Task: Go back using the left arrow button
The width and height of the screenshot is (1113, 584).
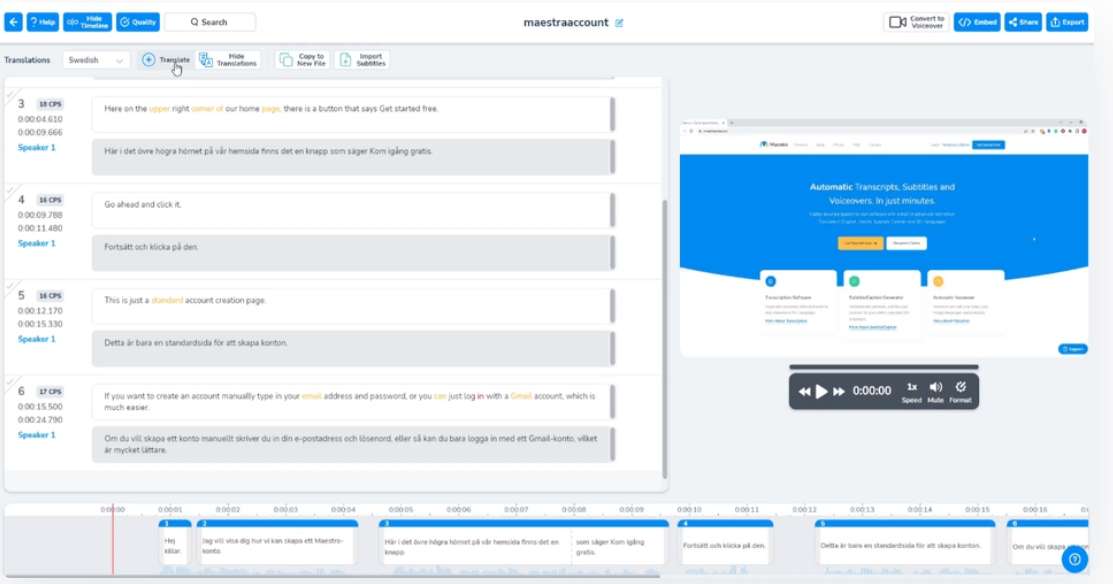Action: click(x=13, y=22)
